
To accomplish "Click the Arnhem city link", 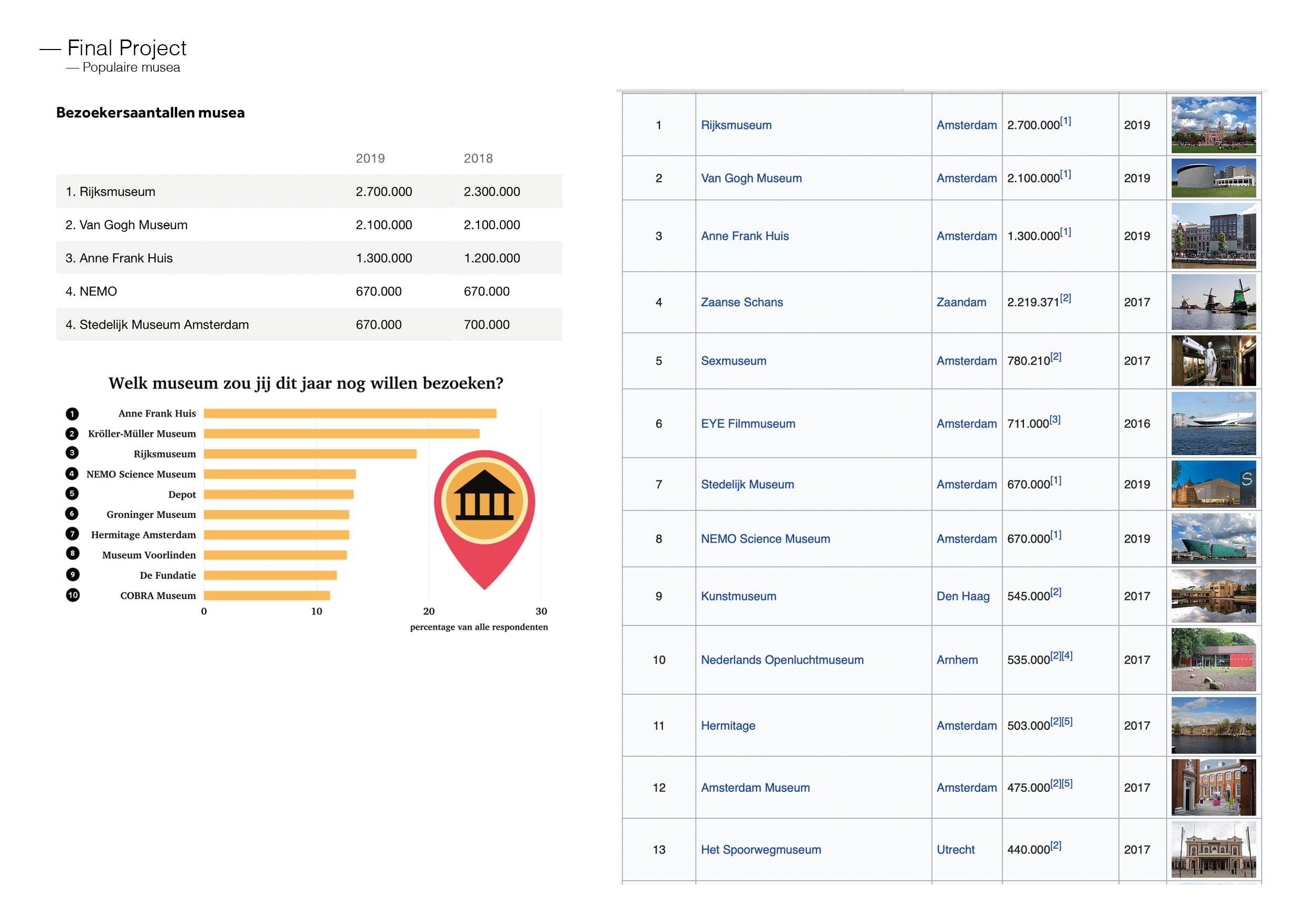I will [x=957, y=660].
